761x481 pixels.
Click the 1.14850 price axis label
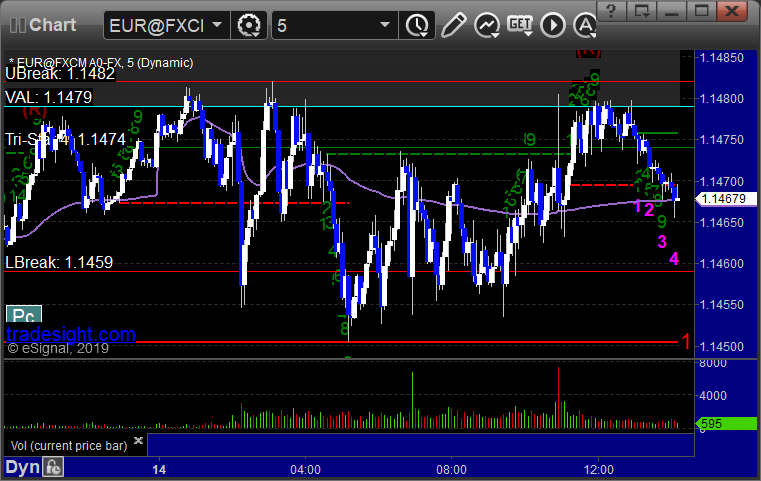click(722, 58)
